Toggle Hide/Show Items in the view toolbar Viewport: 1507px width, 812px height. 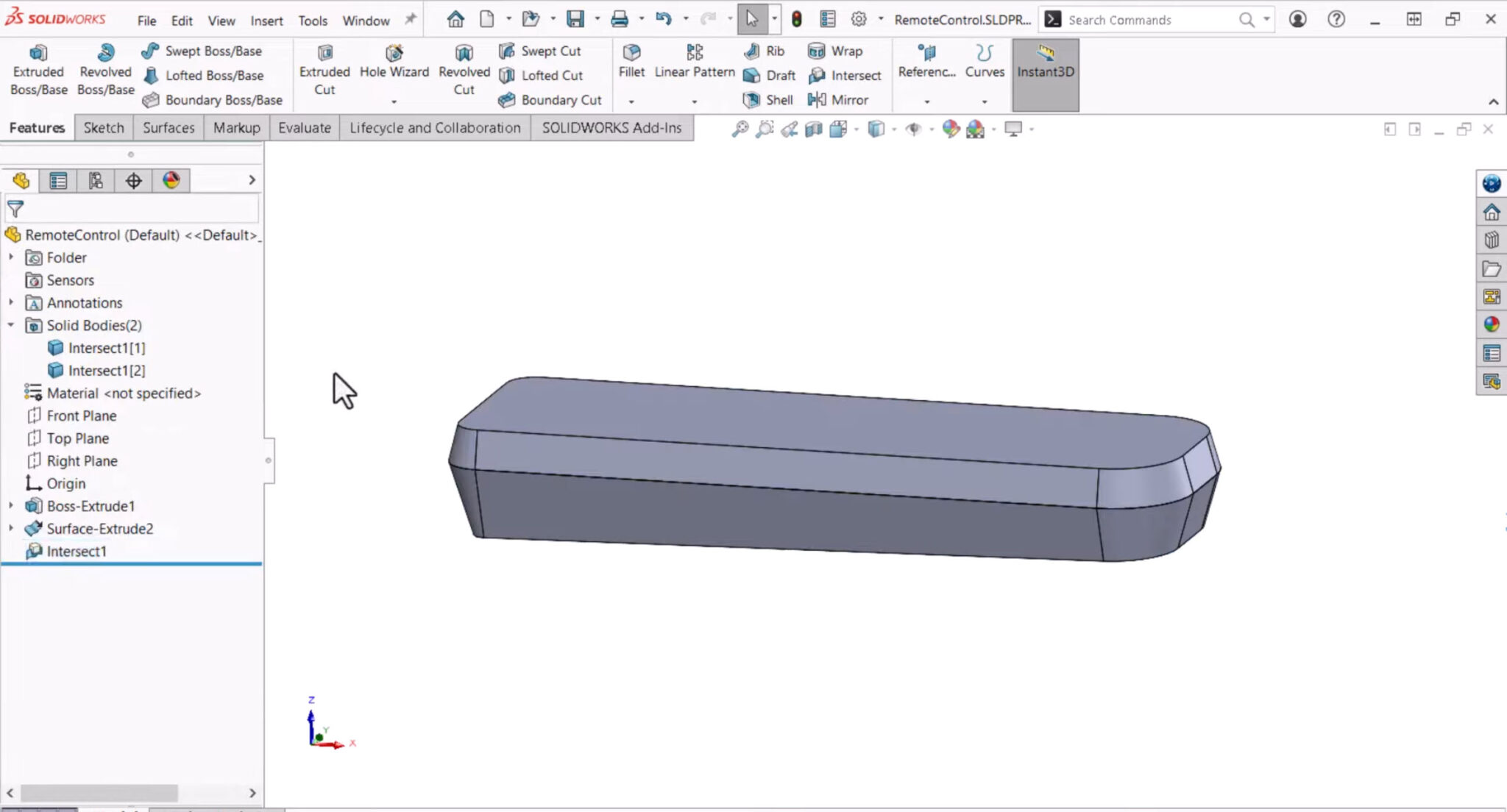pyautogui.click(x=915, y=129)
